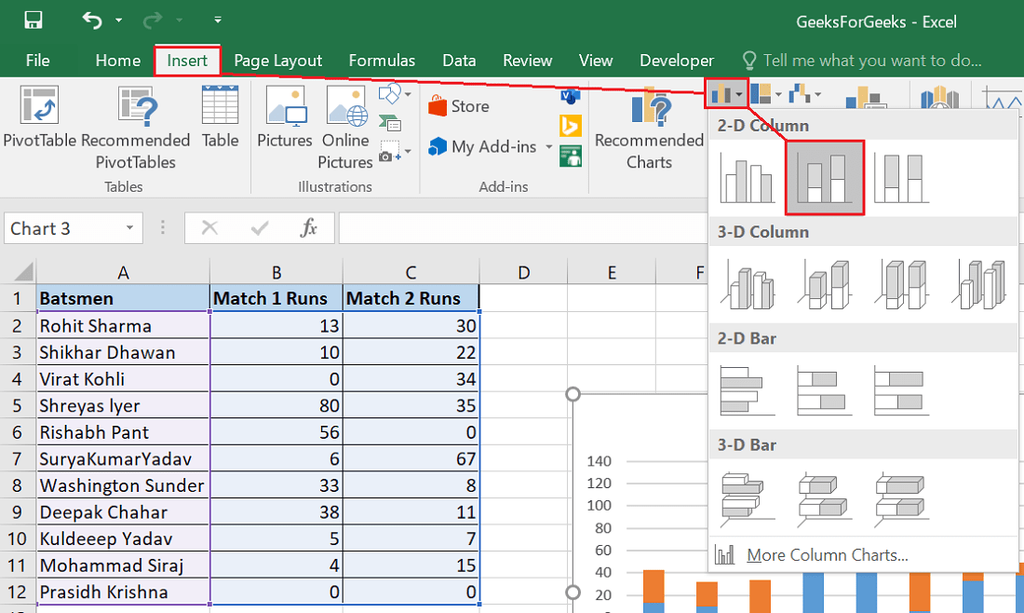Click the Save icon in the title bar
The image size is (1024, 613).
pos(33,20)
